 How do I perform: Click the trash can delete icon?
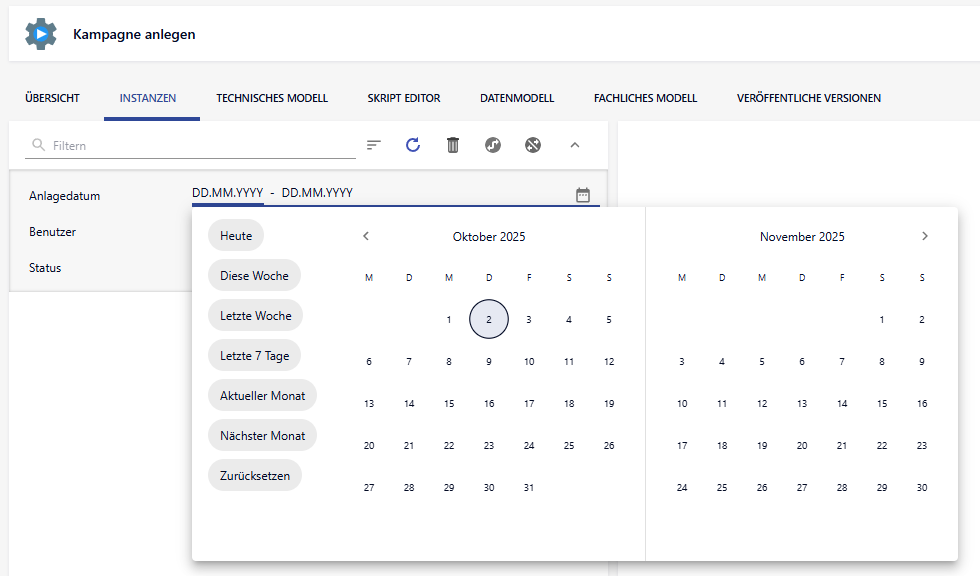coord(453,145)
